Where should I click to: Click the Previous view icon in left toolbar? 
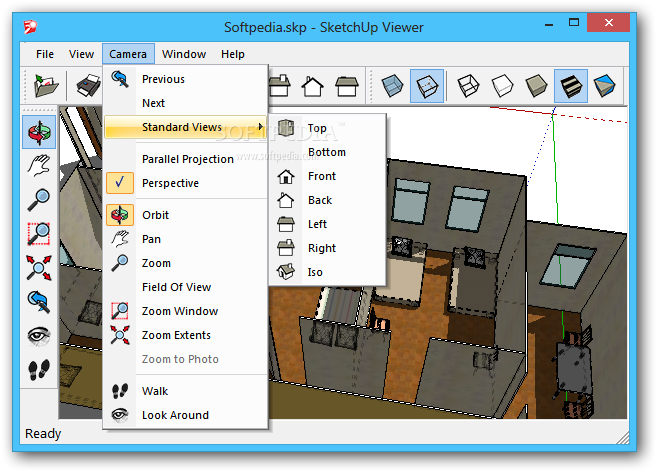tap(39, 302)
